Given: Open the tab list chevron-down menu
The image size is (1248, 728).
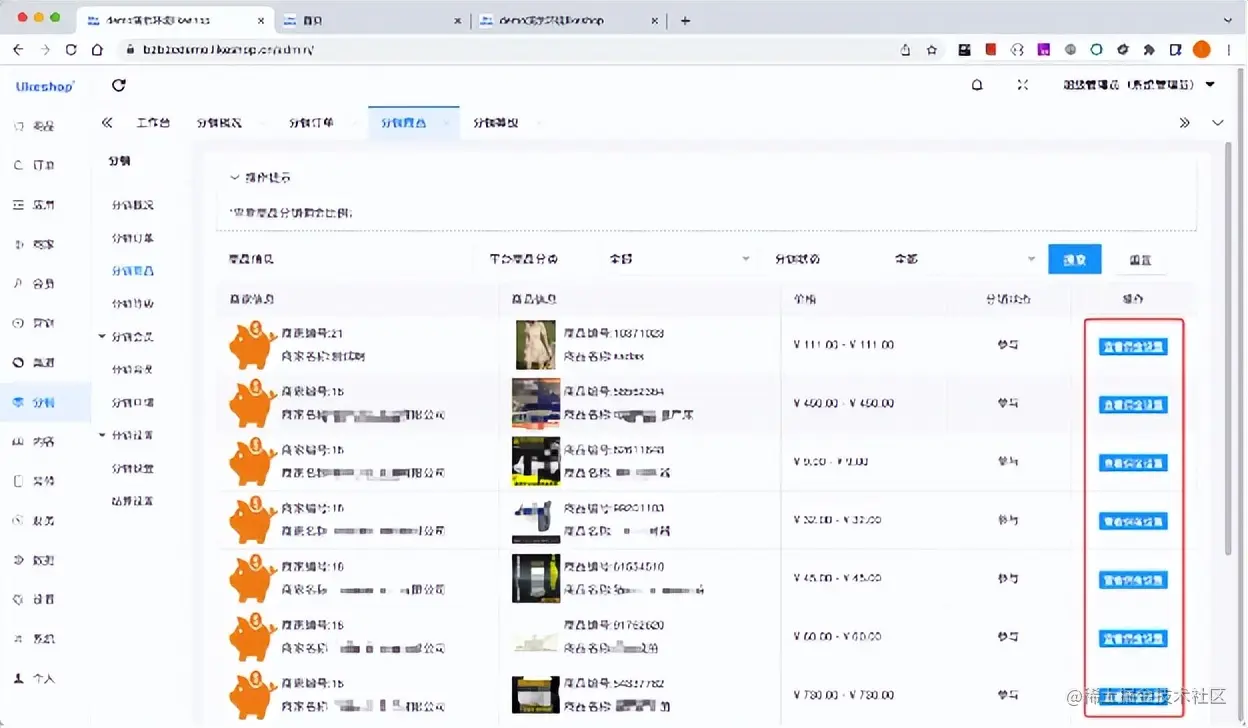Looking at the screenshot, I should click(x=1217, y=123).
